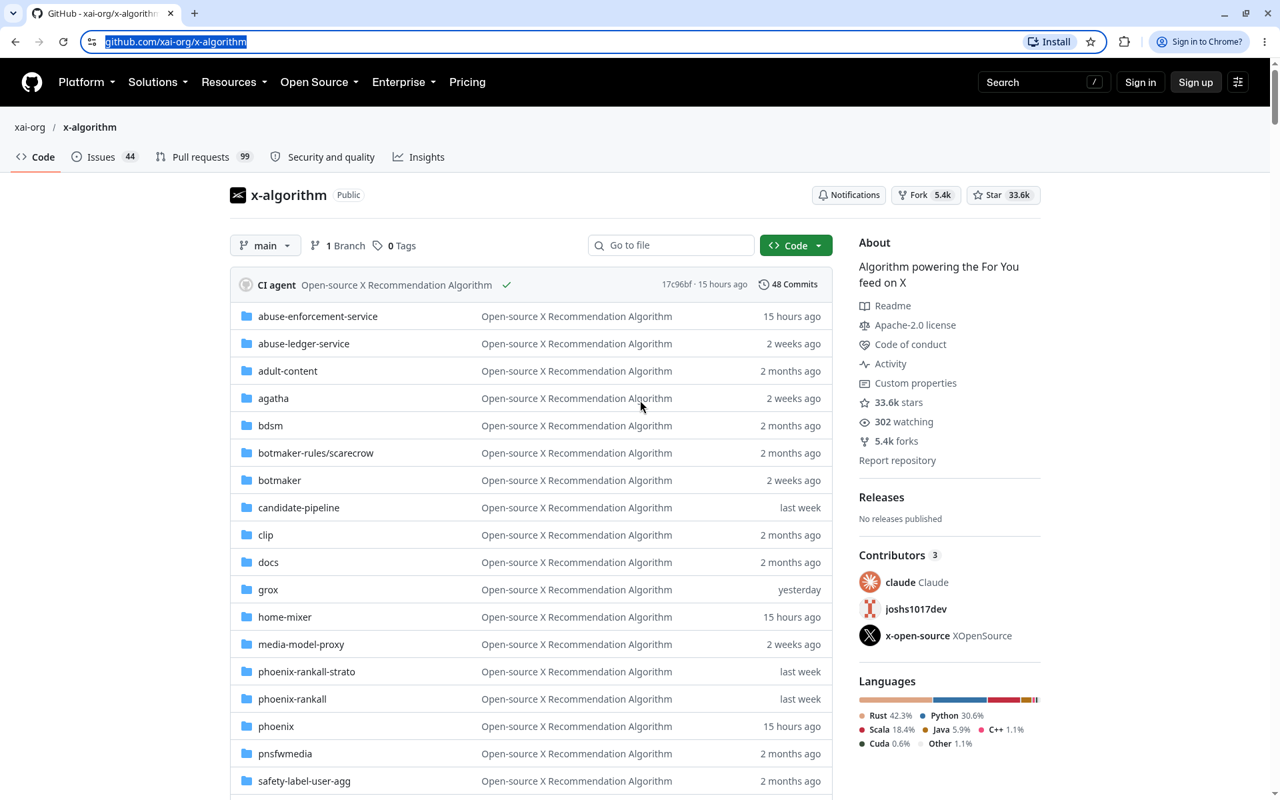Open the tab search chevron
This screenshot has height=800, width=1280.
(x=13, y=14)
